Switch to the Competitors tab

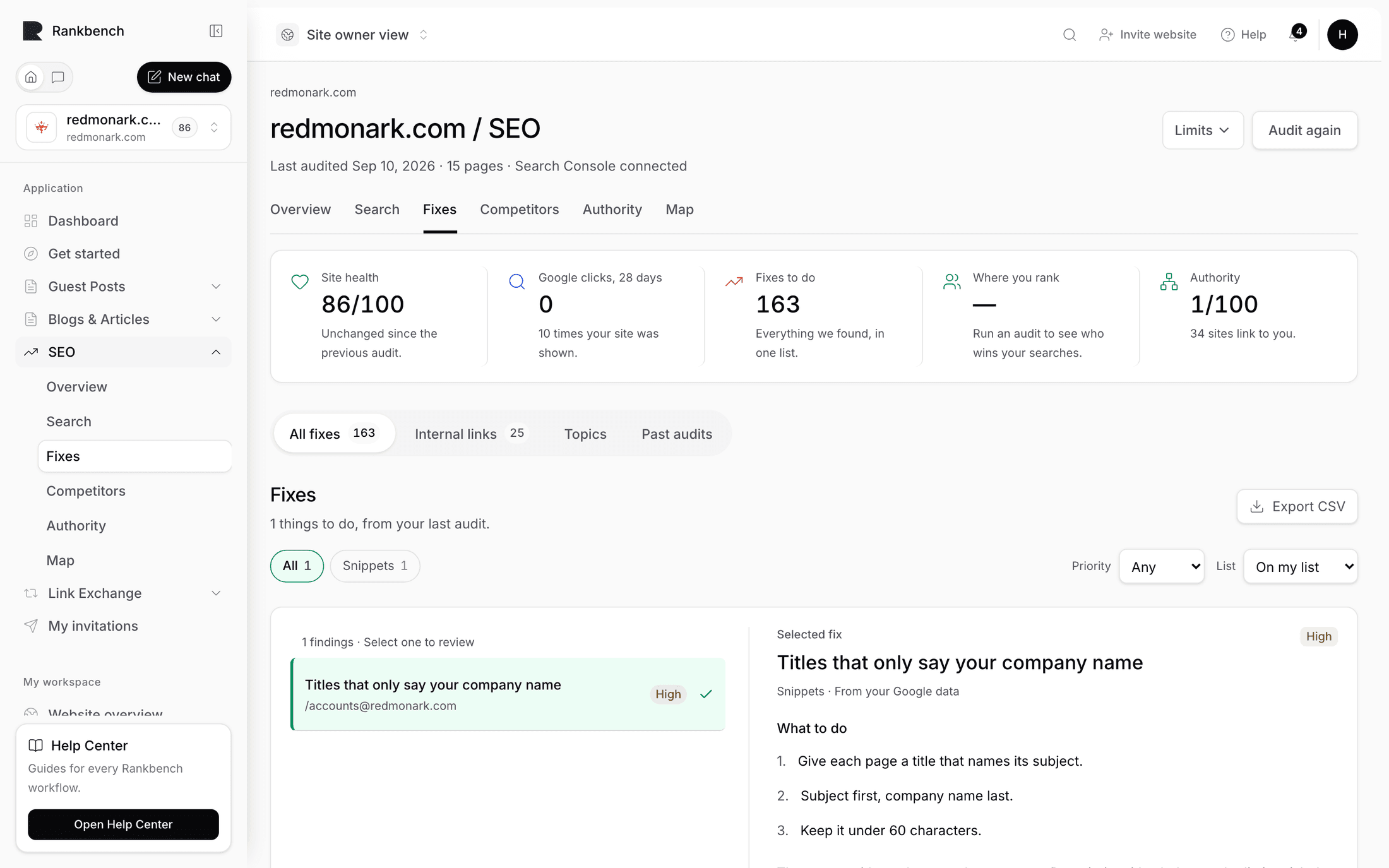519,210
